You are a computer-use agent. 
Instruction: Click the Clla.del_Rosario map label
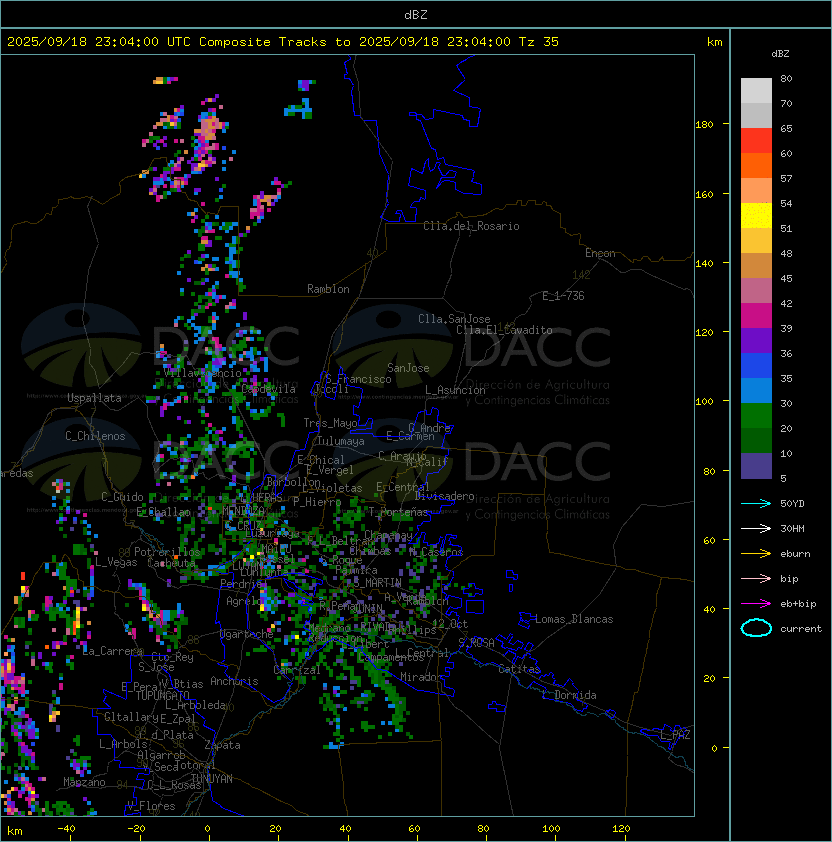coord(471,226)
